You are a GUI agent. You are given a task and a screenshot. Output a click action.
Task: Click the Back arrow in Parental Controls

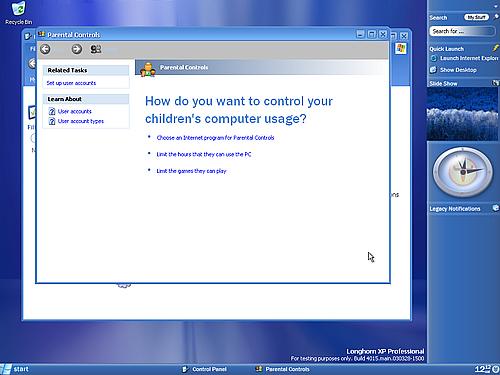click(45, 49)
